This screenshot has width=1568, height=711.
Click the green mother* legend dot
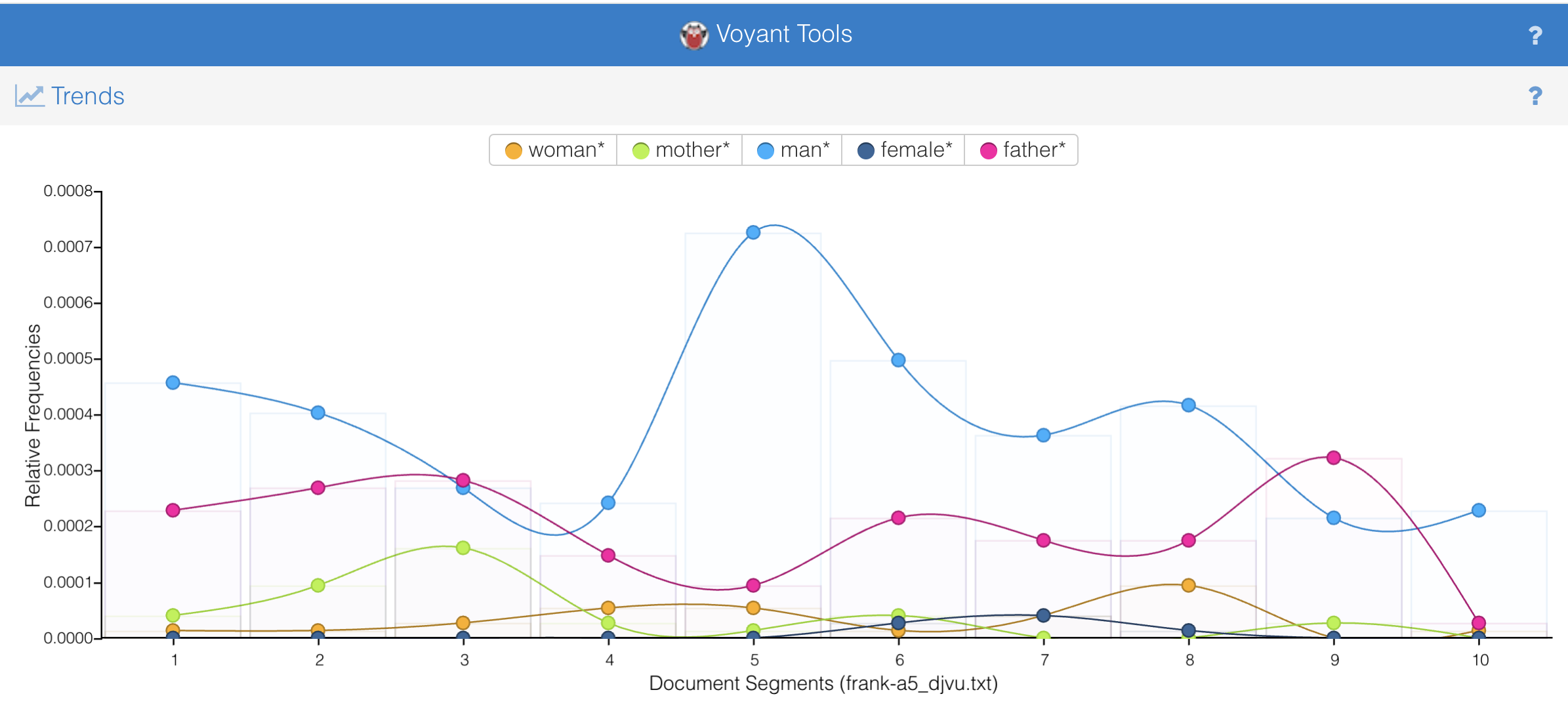641,150
